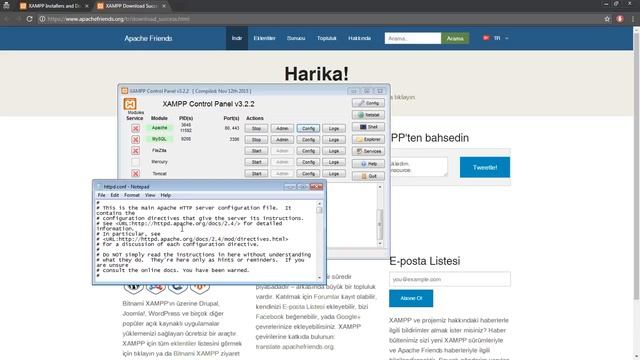Open the Eklentiler nav item
Screen dimensions: 640x360
tap(264, 38)
